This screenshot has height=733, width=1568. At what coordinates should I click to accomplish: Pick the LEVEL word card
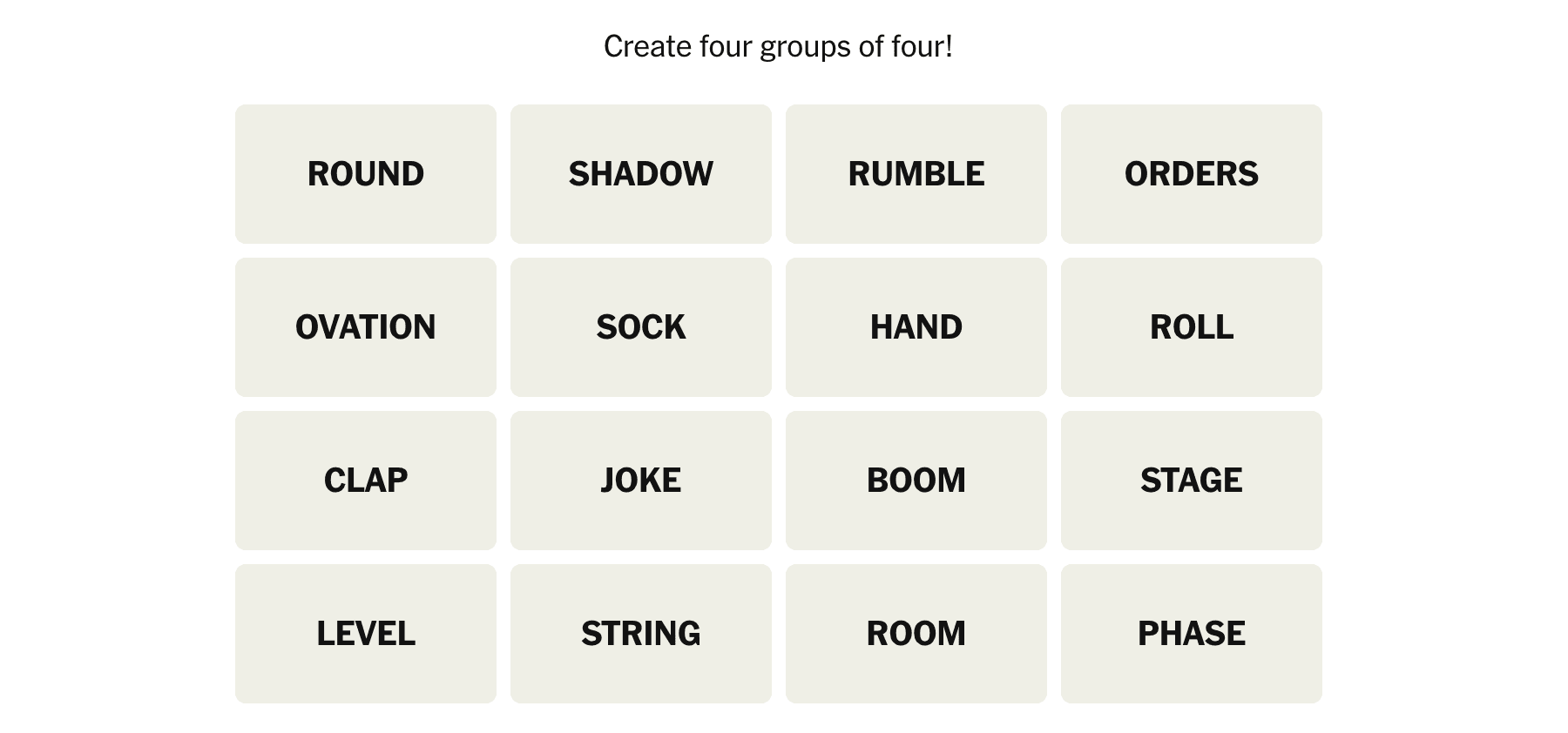point(366,634)
